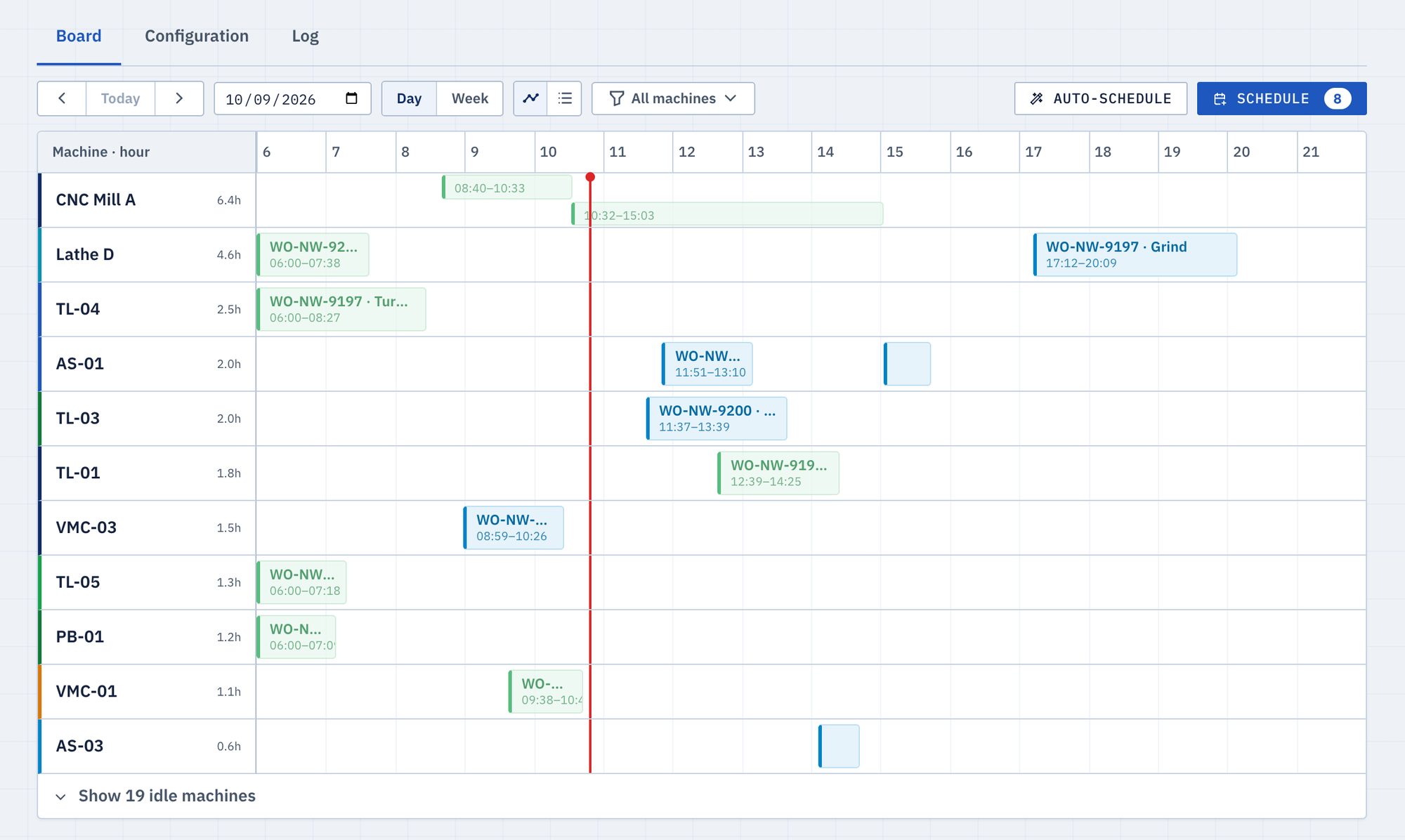Select CNC Mill A 08:40–10:33 block
Screen dimensions: 1405x840
pos(507,188)
